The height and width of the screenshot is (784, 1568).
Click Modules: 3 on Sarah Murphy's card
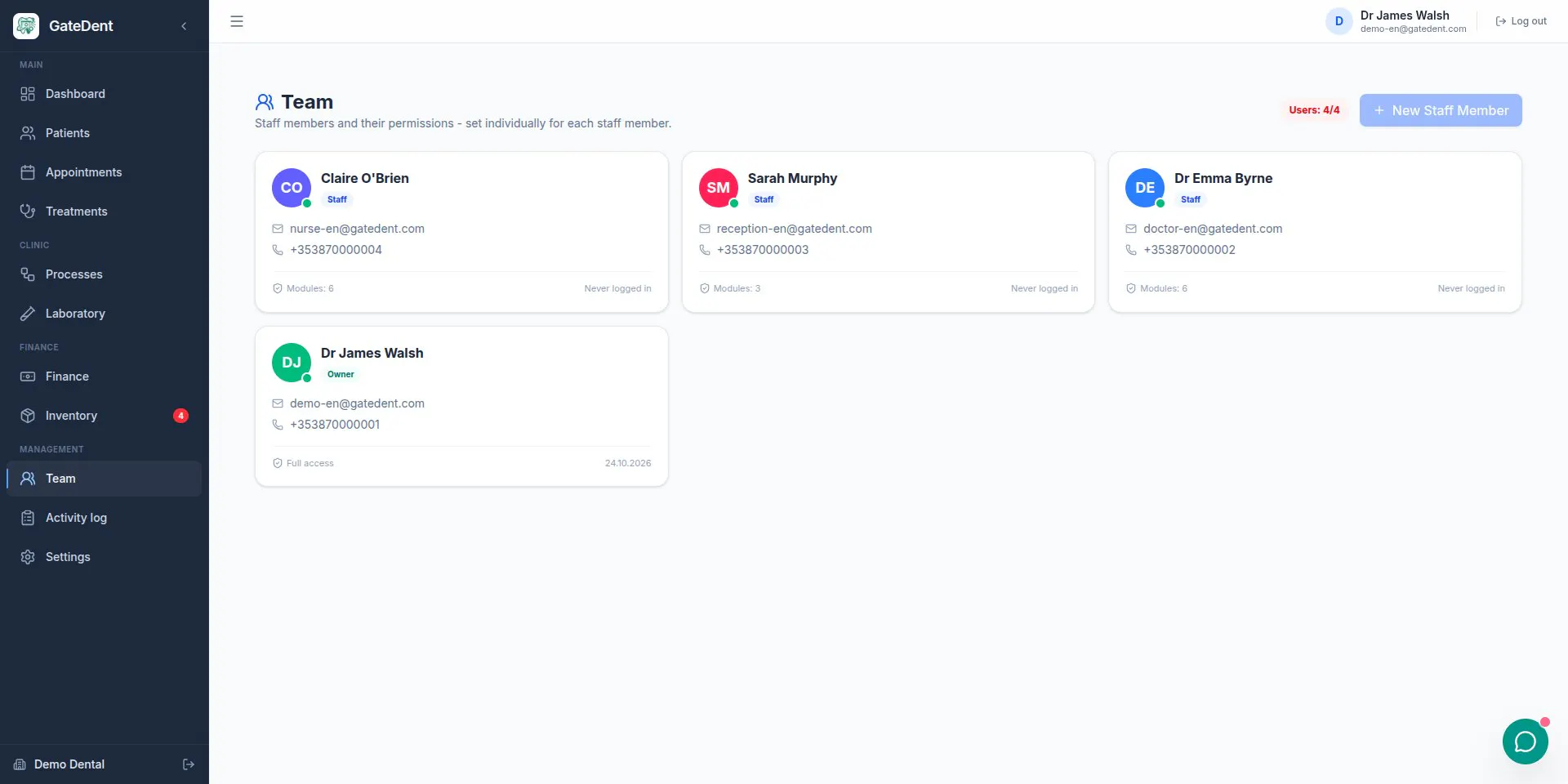click(730, 288)
